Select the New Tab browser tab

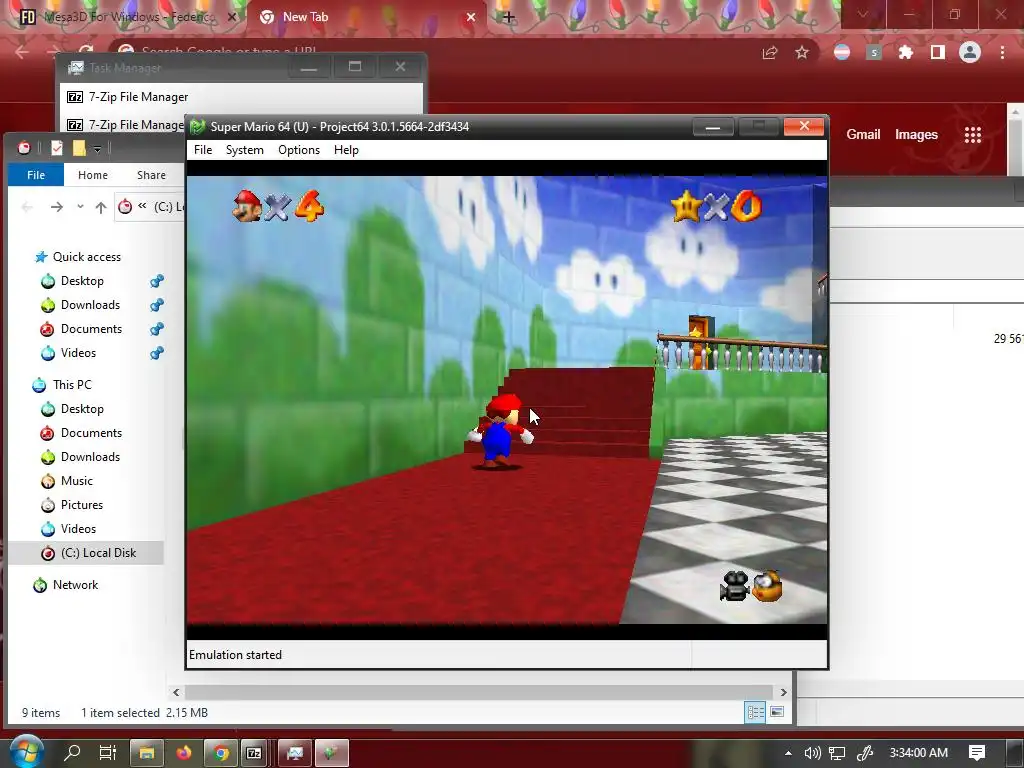click(x=368, y=17)
